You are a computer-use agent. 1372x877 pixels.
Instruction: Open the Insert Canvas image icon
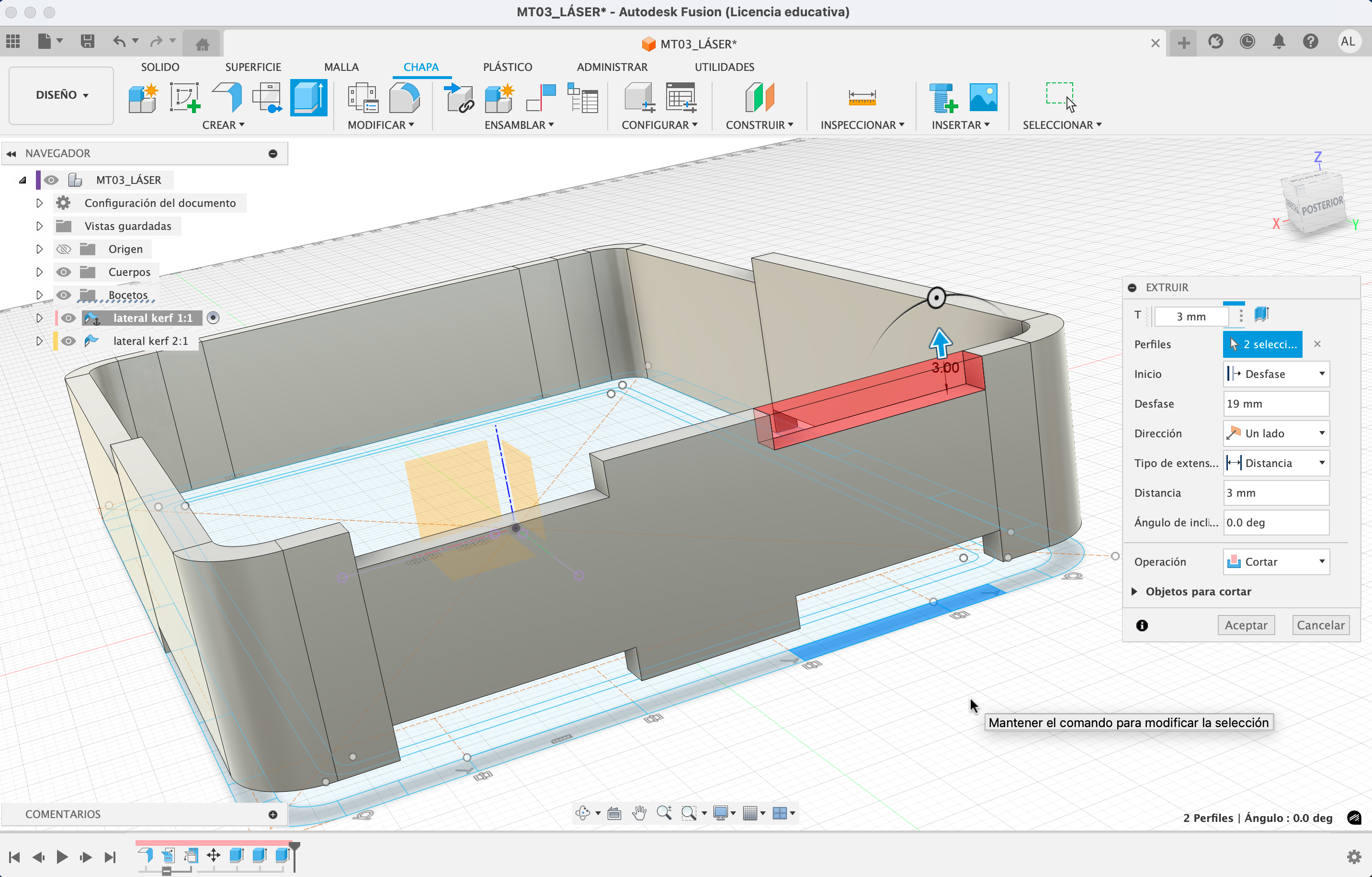pos(983,98)
